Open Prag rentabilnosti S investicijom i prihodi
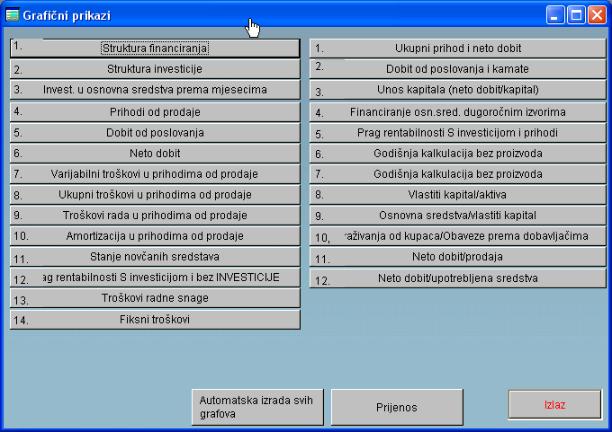 pyautogui.click(x=457, y=133)
